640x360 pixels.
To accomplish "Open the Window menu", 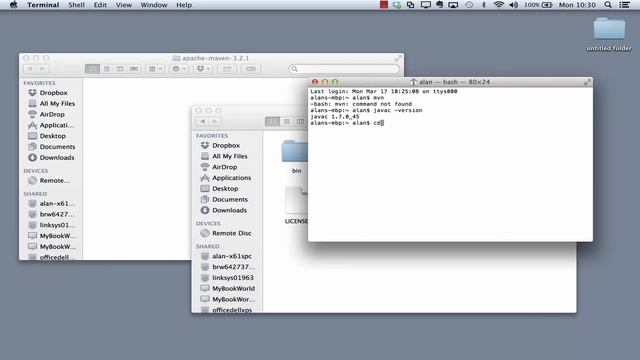I will click(154, 5).
